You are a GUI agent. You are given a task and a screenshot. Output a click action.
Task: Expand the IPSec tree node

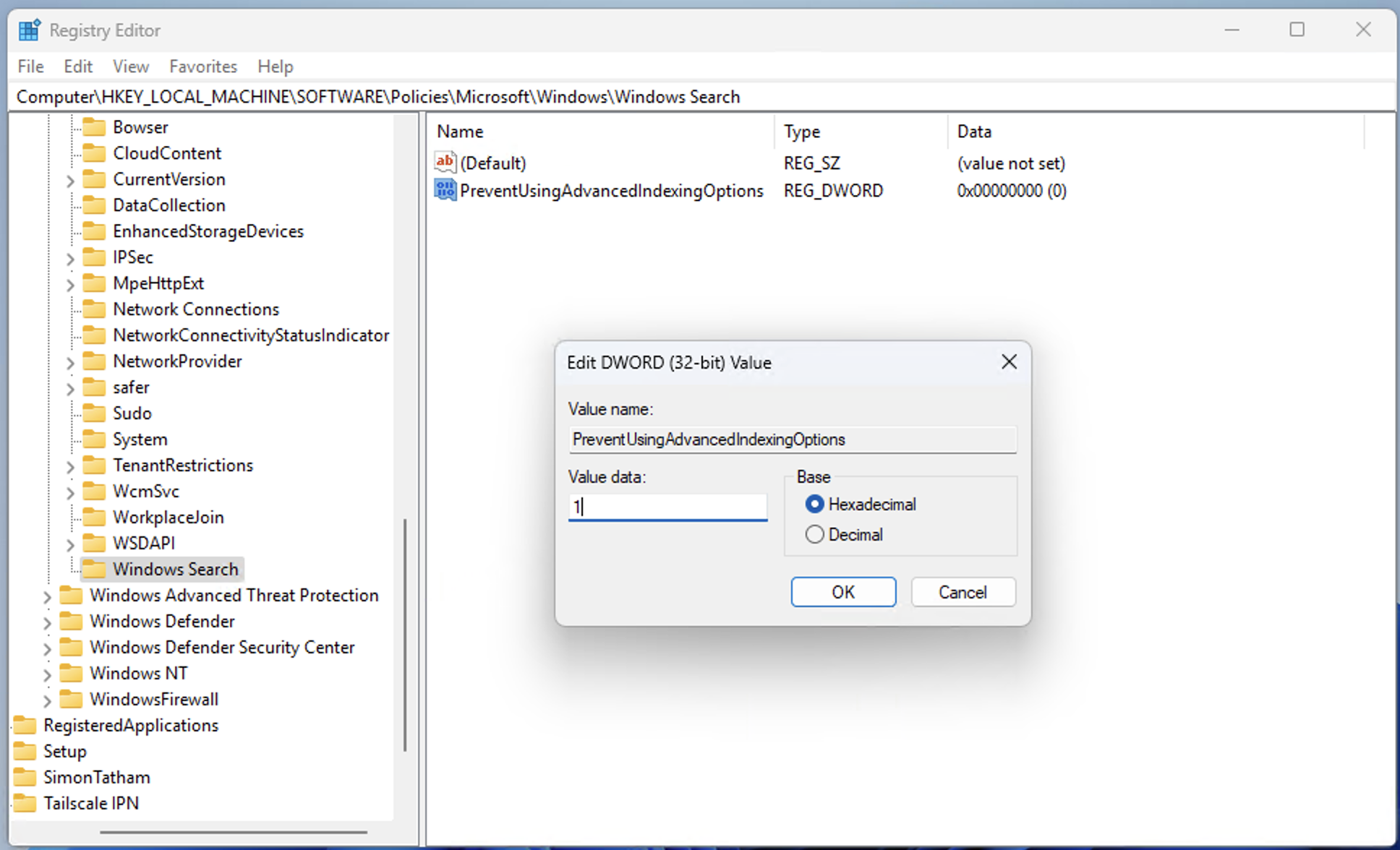coord(70,257)
